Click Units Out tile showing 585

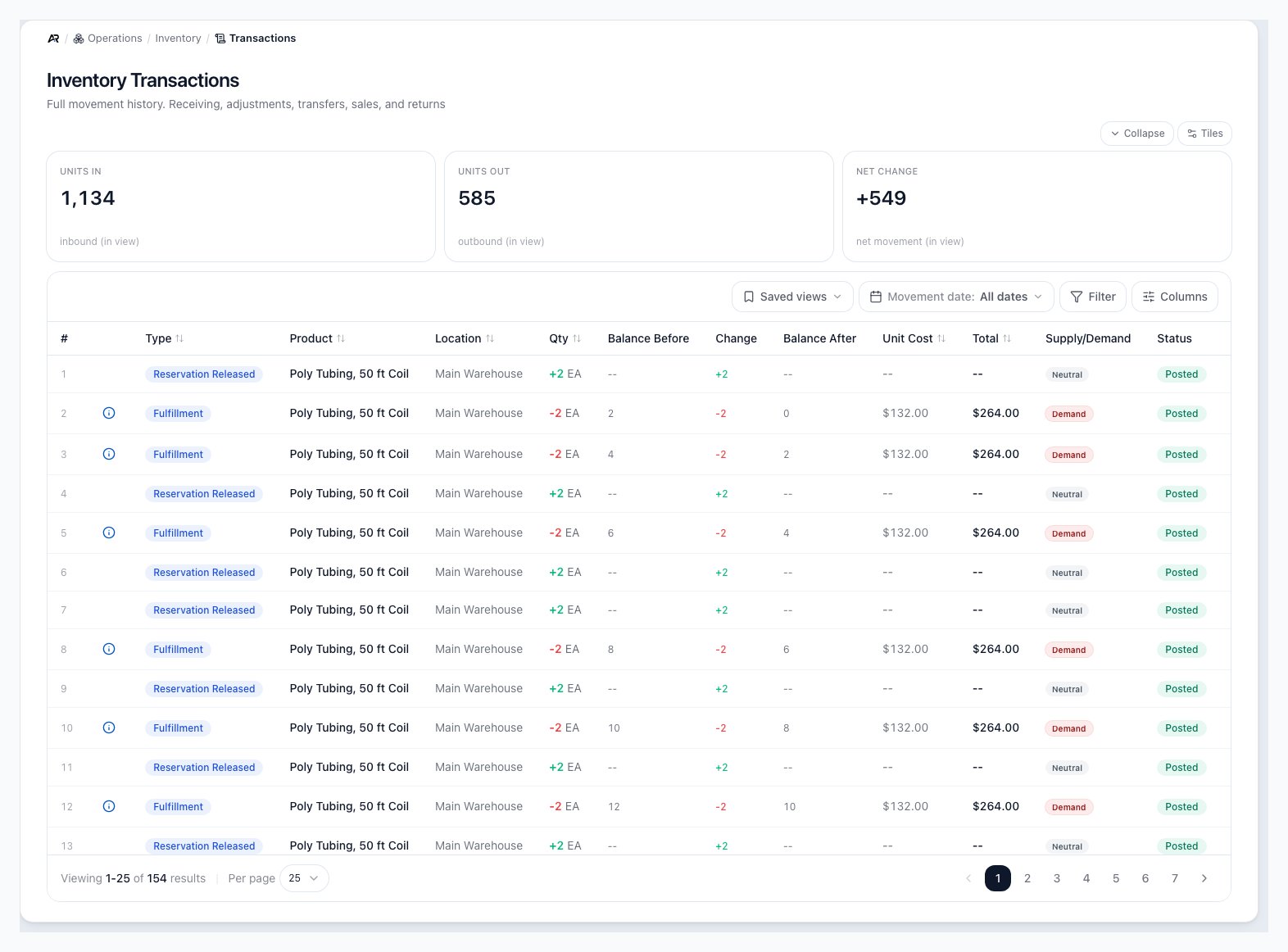639,206
